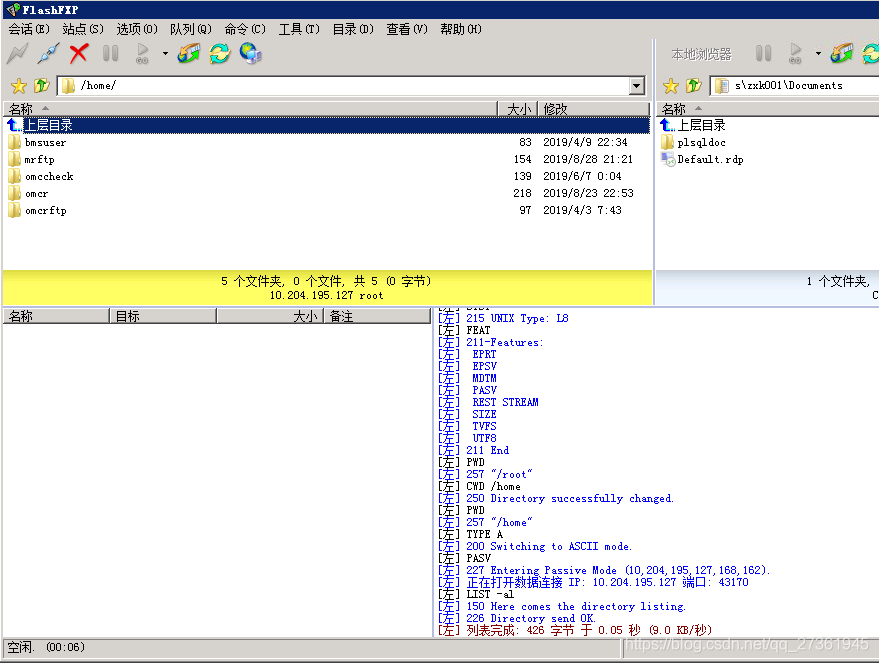The image size is (879, 663).
Task: Click log line '250 Directory successfully changed.'
Action: point(570,498)
